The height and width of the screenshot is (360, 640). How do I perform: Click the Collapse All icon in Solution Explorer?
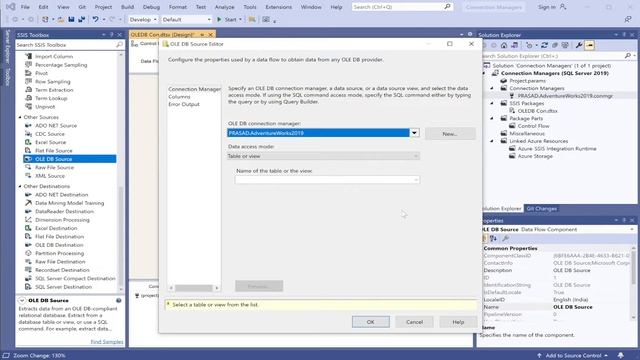pos(555,45)
